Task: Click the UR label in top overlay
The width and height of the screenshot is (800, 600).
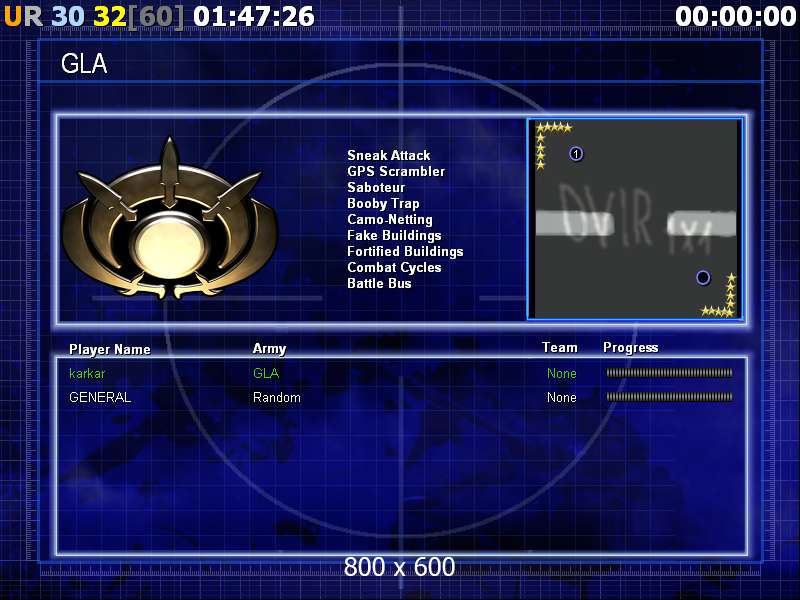Action: pos(23,16)
